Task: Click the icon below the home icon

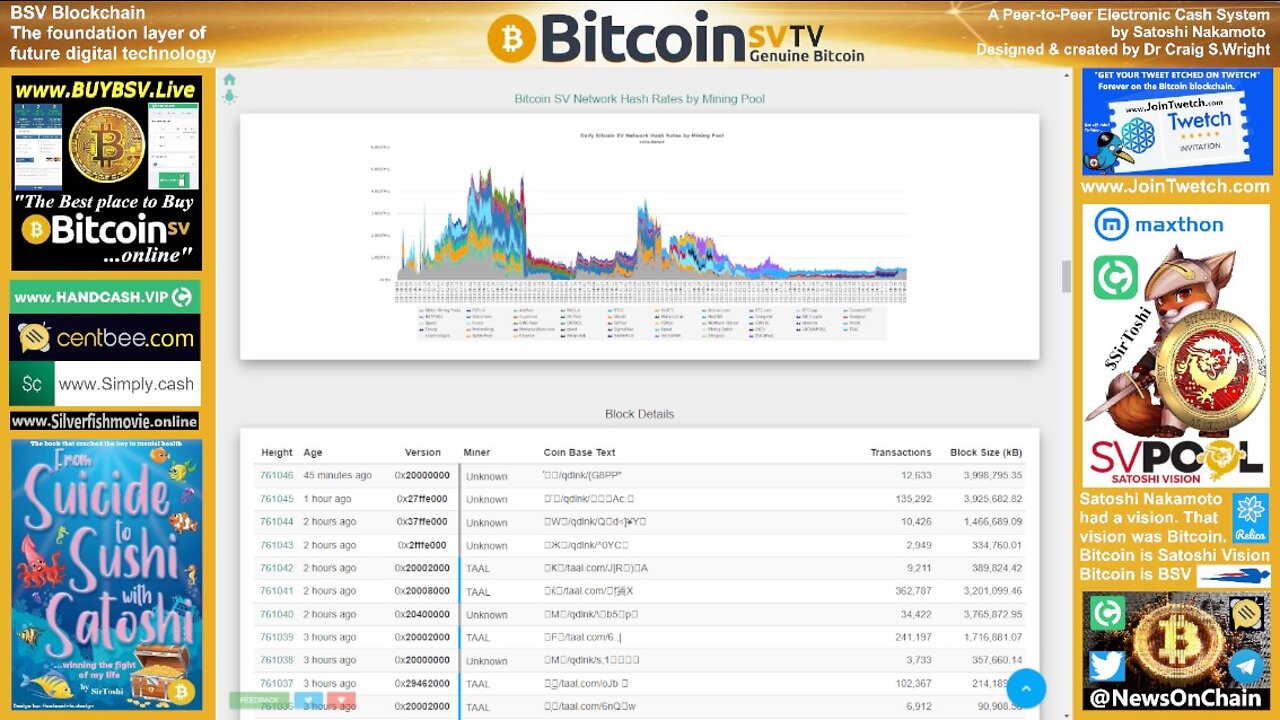Action: (x=229, y=97)
